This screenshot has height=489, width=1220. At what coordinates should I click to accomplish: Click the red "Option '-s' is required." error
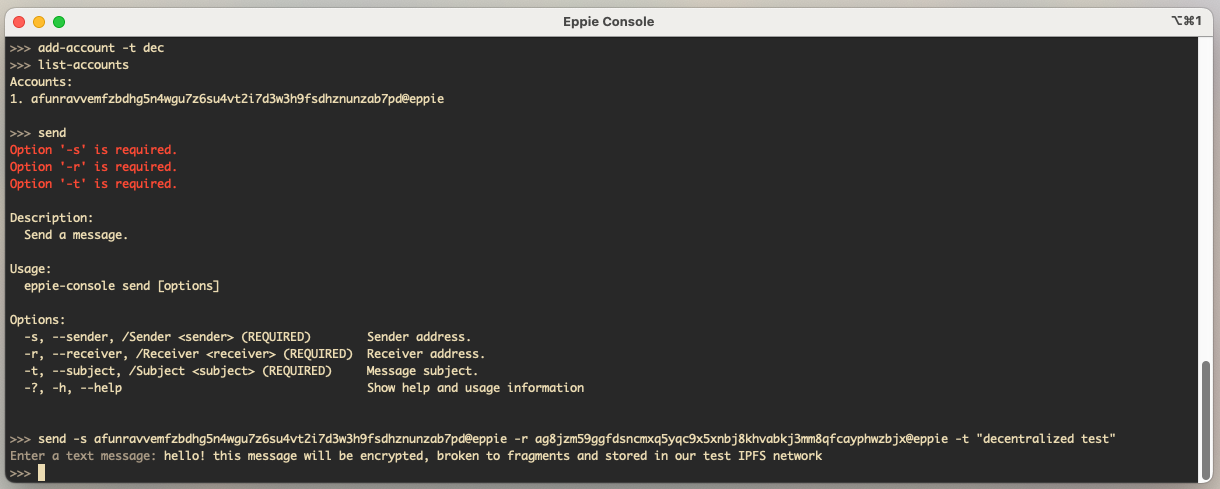point(93,150)
